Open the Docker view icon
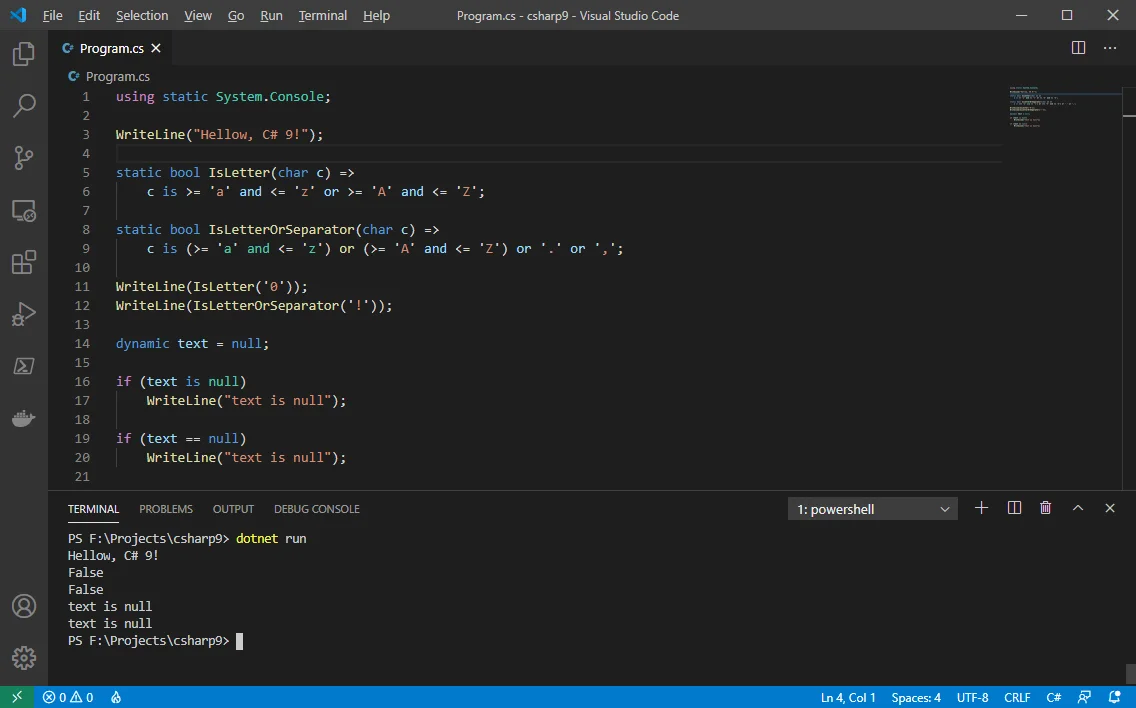This screenshot has width=1136, height=708. click(x=24, y=418)
